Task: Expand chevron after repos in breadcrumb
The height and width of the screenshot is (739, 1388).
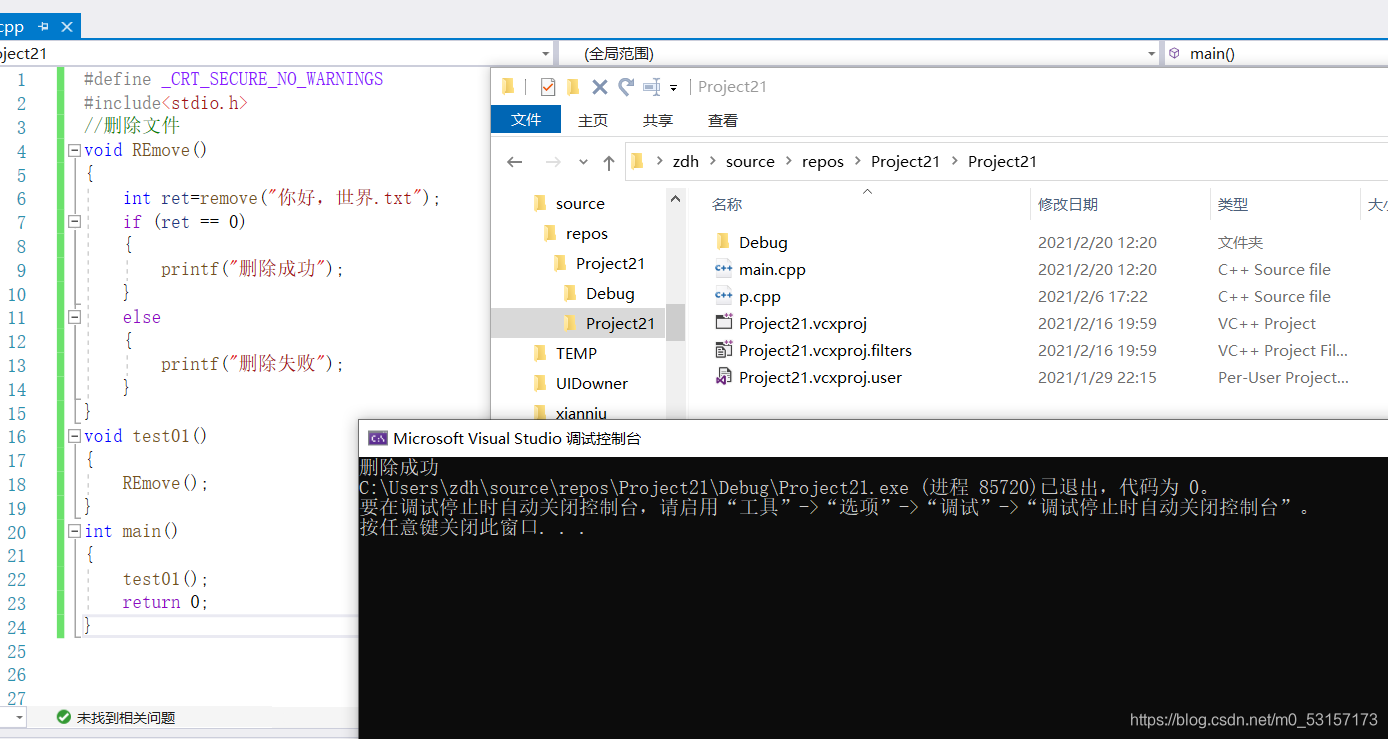Action: (x=858, y=162)
